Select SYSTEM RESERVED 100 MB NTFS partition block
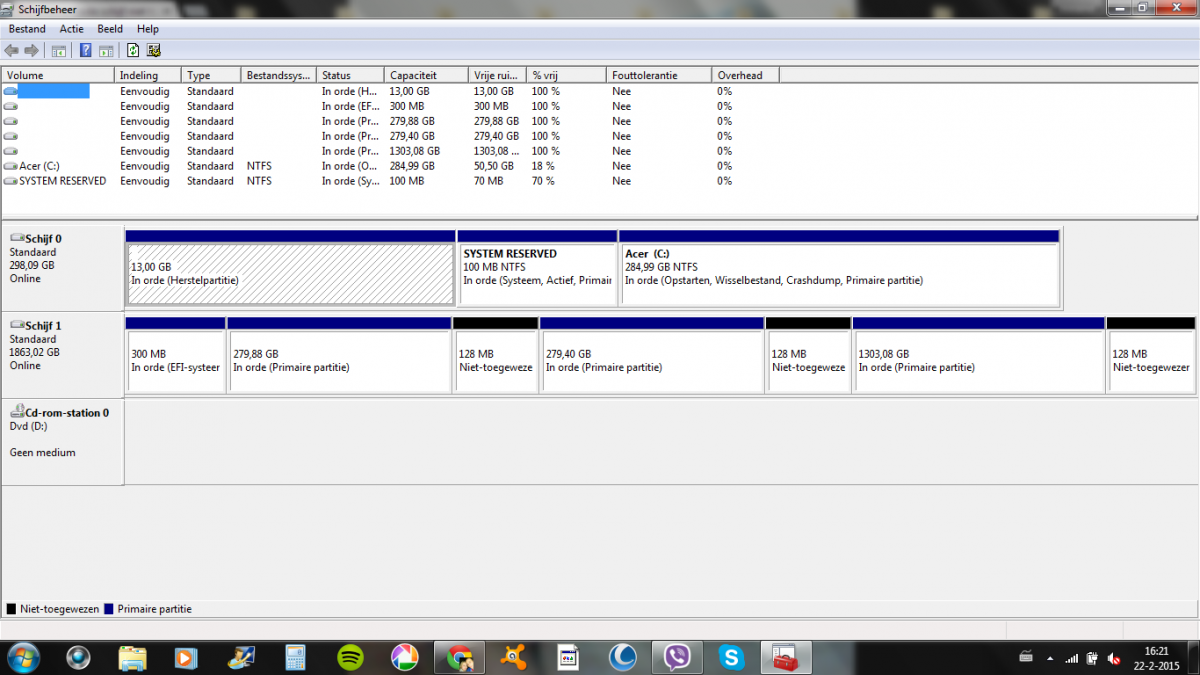 click(x=537, y=268)
